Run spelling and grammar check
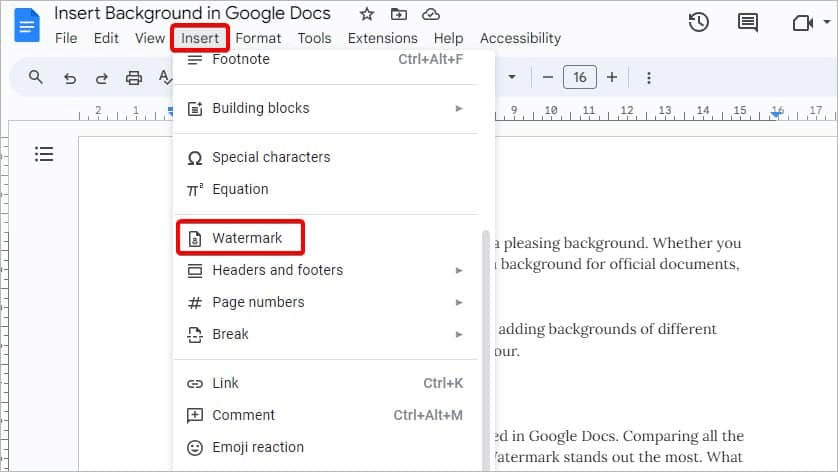This screenshot has width=838, height=472. pos(165,78)
